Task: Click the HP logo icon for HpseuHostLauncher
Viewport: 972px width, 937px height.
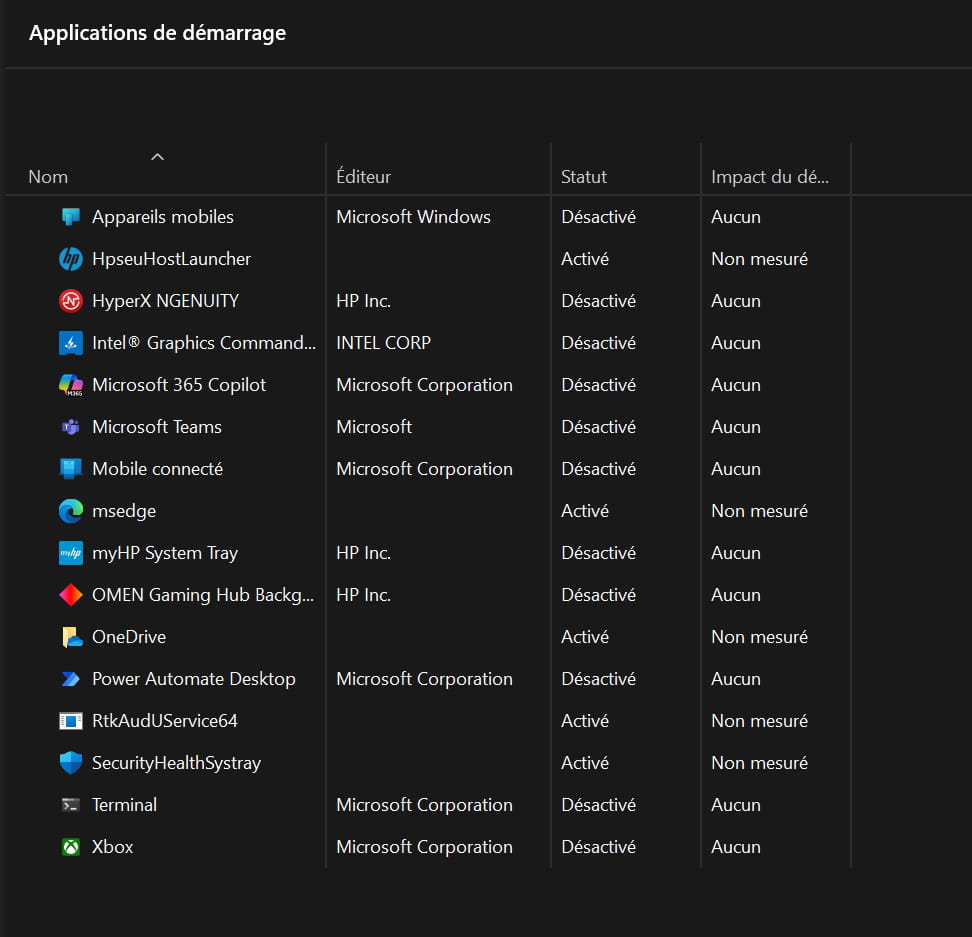Action: [71, 259]
